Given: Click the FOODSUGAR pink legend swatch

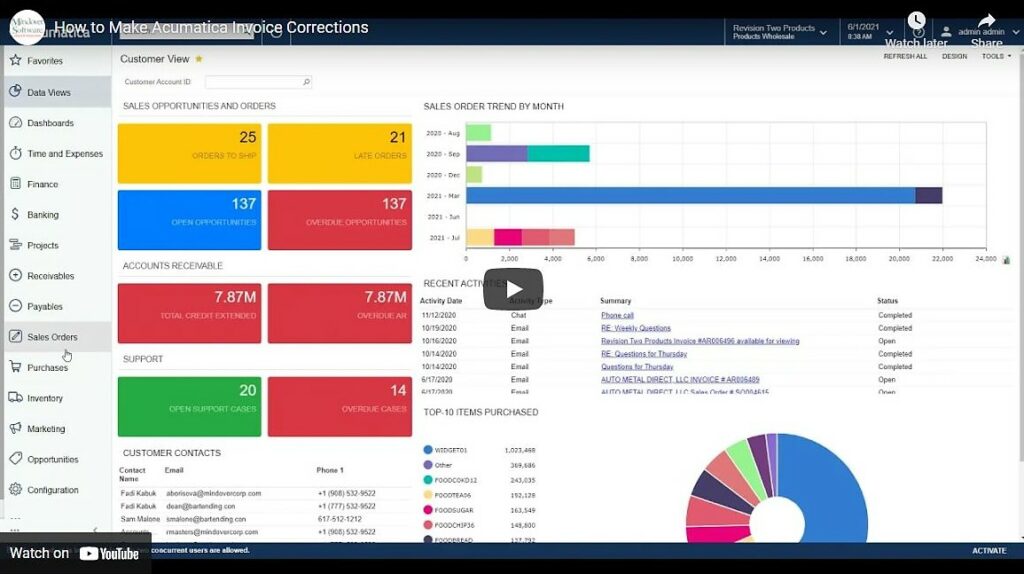Looking at the screenshot, I should point(428,509).
